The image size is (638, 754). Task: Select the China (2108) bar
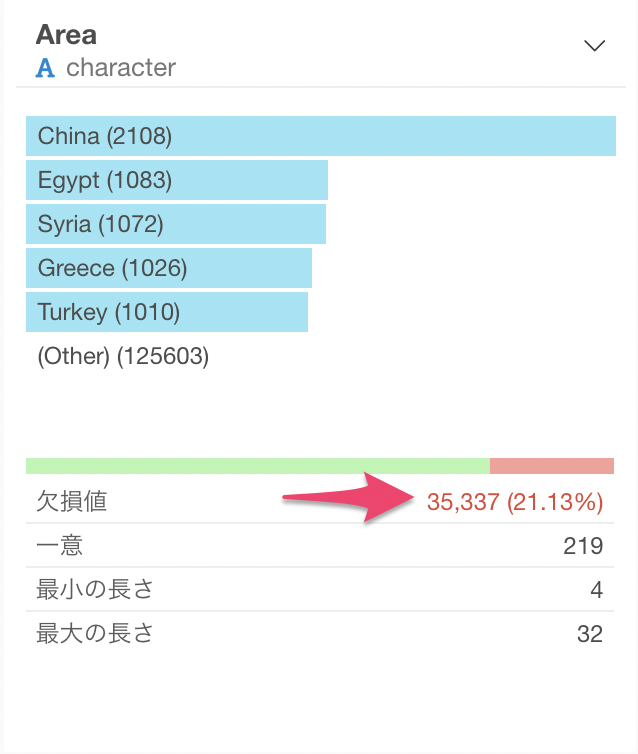click(x=321, y=136)
